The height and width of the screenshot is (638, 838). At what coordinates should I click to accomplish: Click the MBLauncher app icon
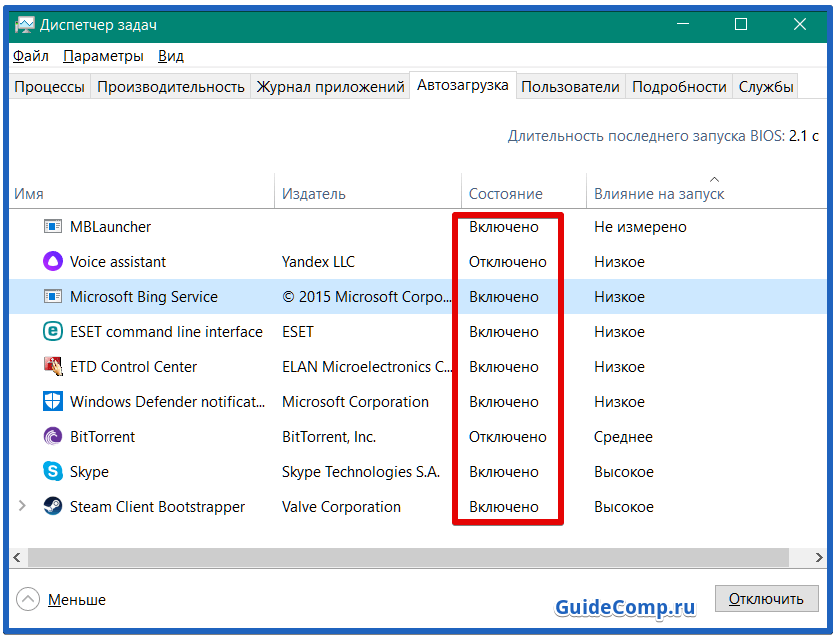pyautogui.click(x=53, y=227)
